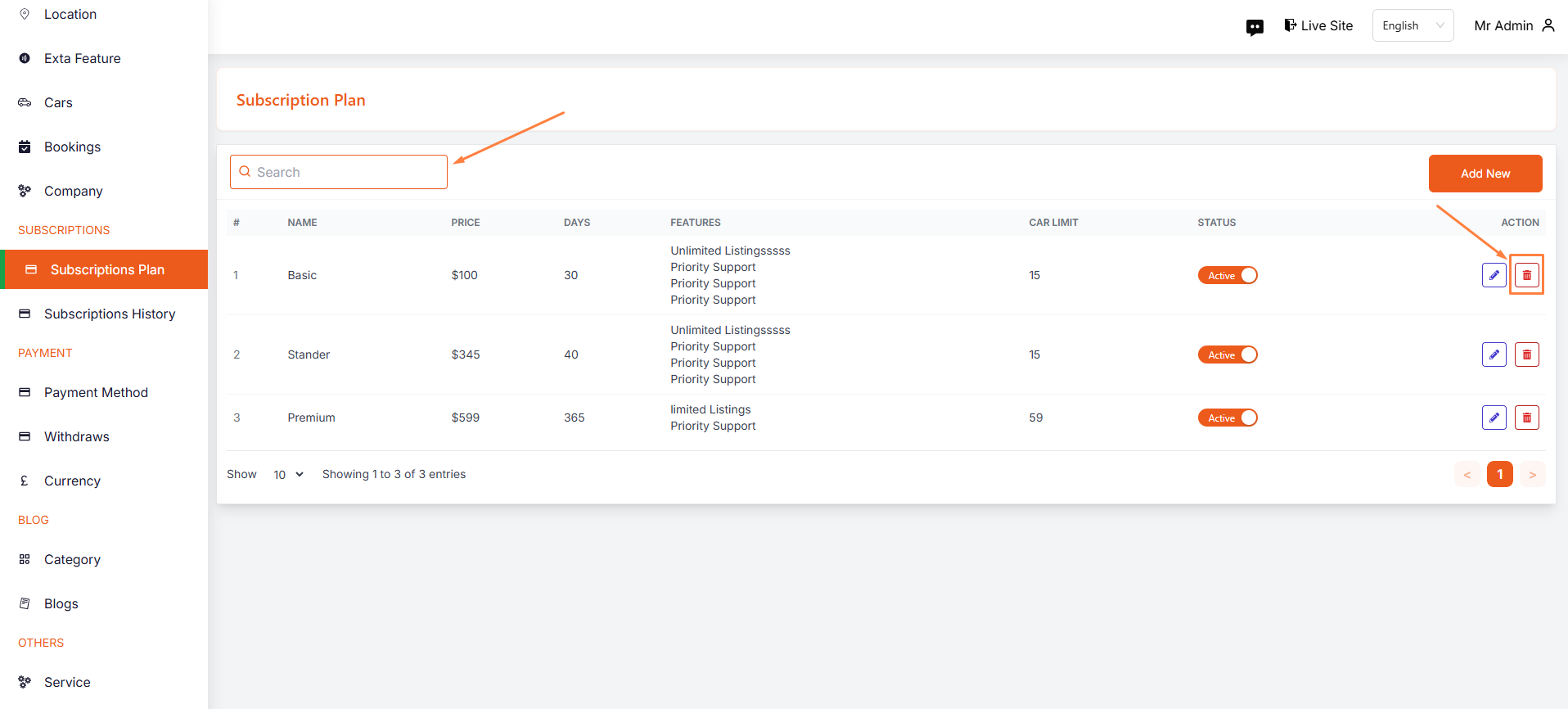The height and width of the screenshot is (709, 1568).
Task: Delete the Stander plan using trash icon
Action: pyautogui.click(x=1526, y=354)
